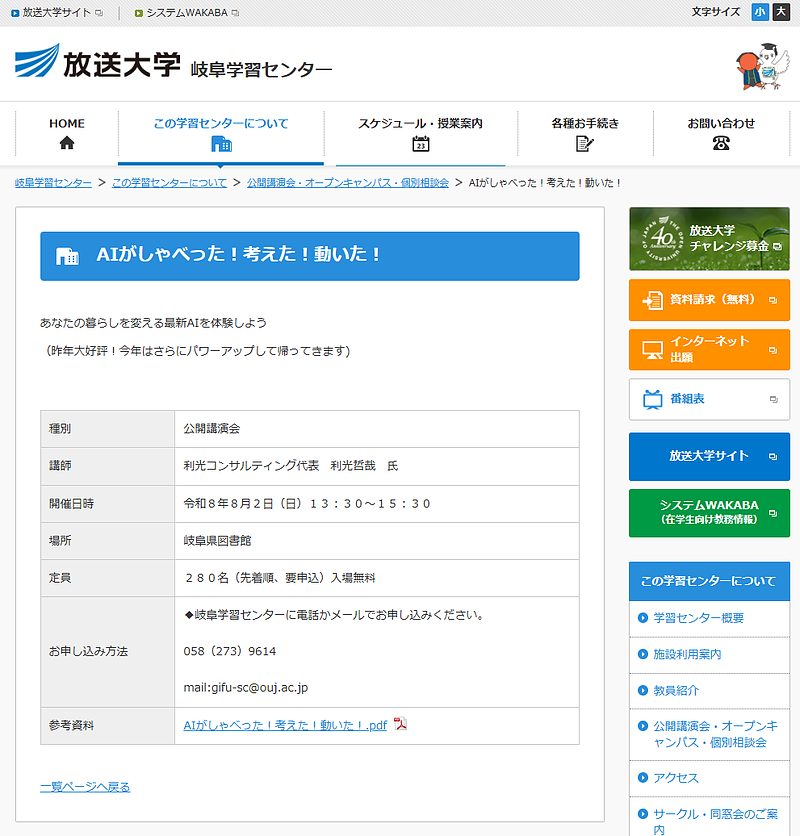800x836 pixels.
Task: Open お問い合わせ navigation tab
Action: point(721,133)
